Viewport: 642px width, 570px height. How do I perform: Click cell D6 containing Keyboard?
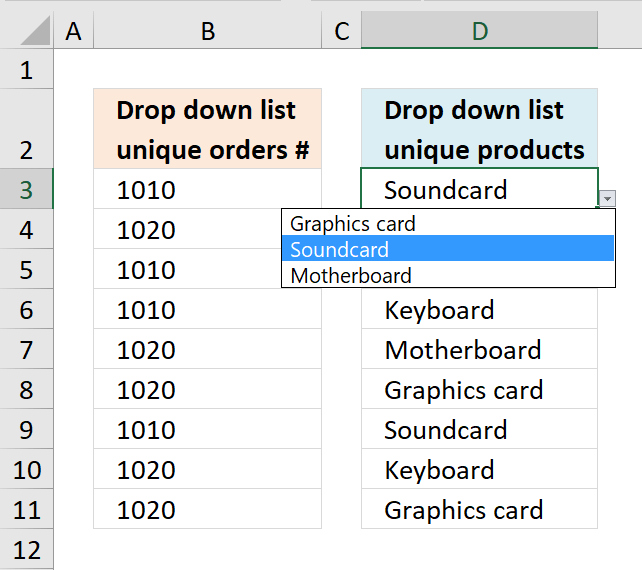pos(479,309)
